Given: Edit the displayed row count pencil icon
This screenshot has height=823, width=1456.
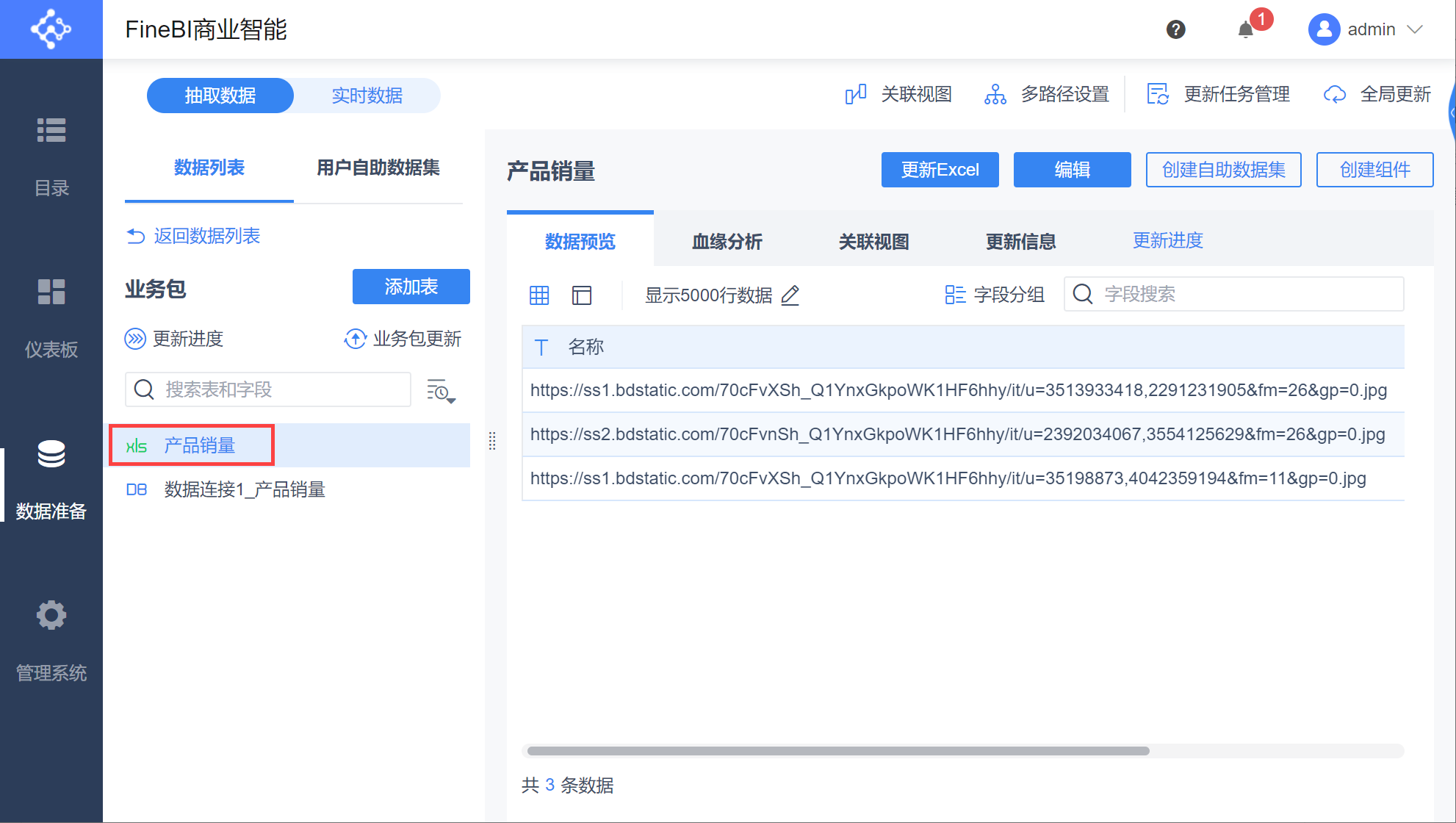Looking at the screenshot, I should (790, 295).
